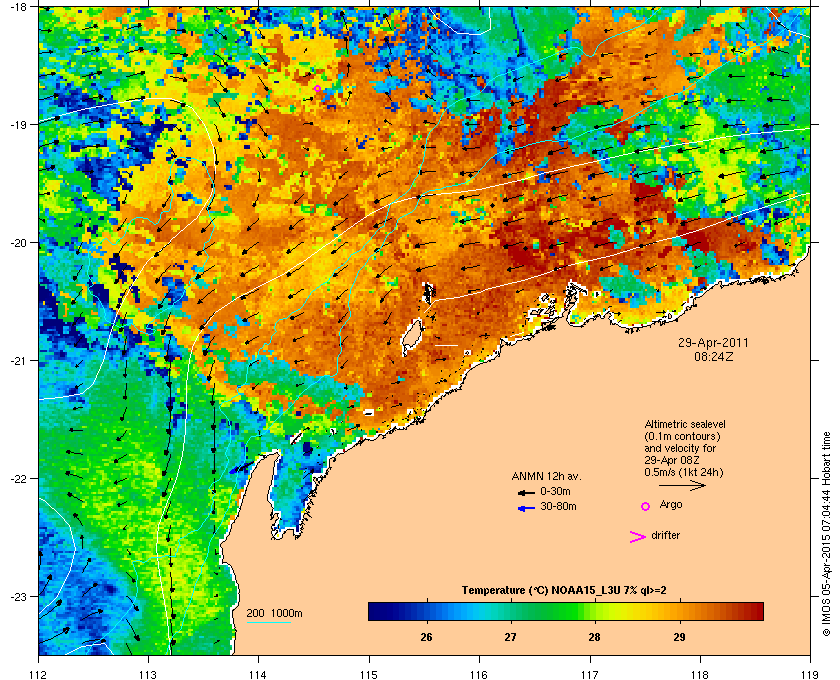
Task: Click the black 0-30m arrow in the legend
Action: click(526, 492)
